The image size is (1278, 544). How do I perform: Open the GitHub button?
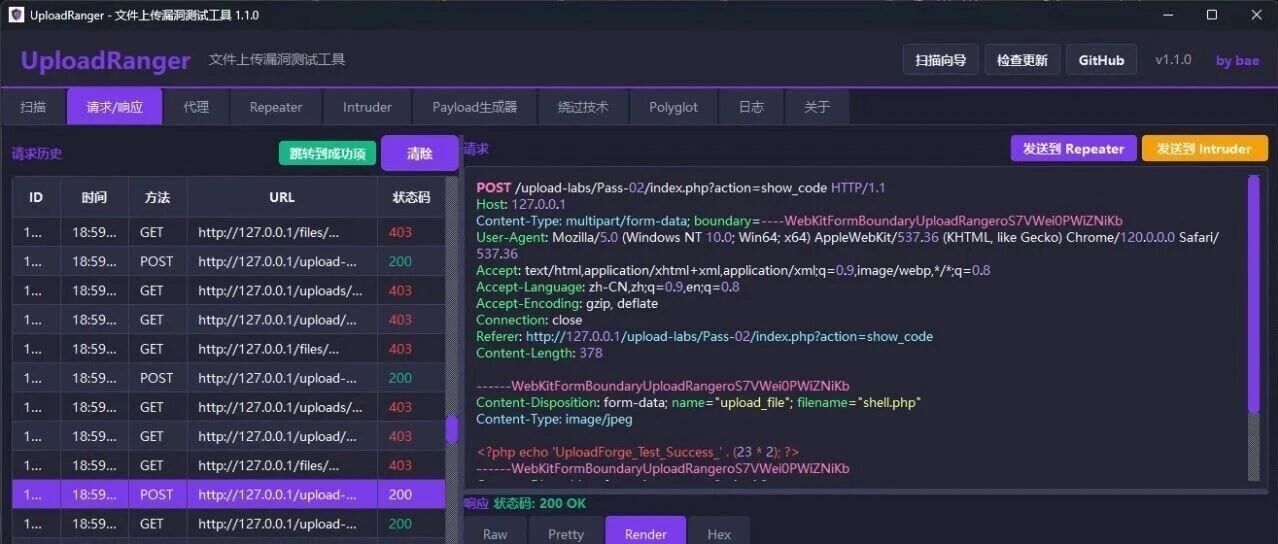[1101, 60]
